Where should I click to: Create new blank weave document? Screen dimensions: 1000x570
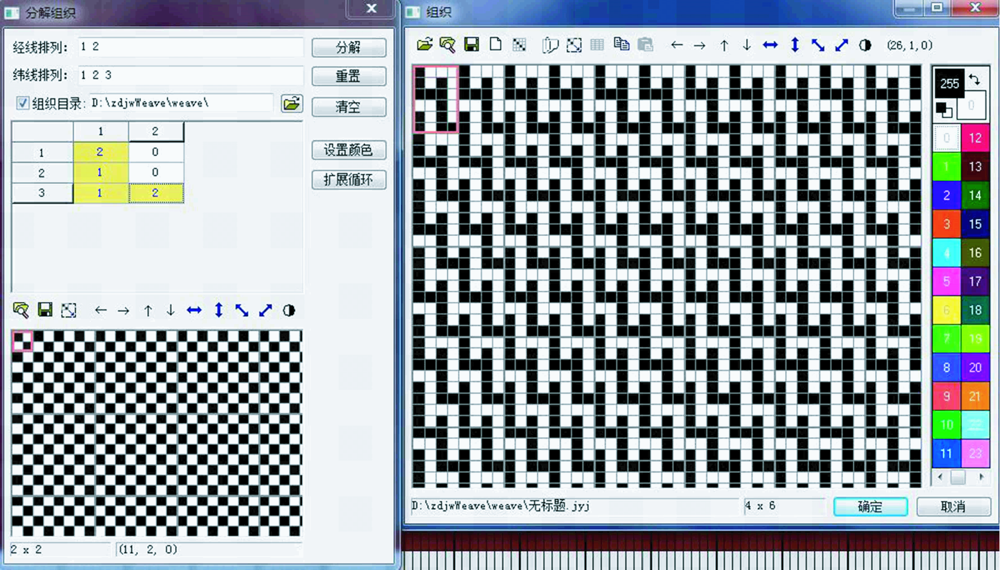pos(495,45)
